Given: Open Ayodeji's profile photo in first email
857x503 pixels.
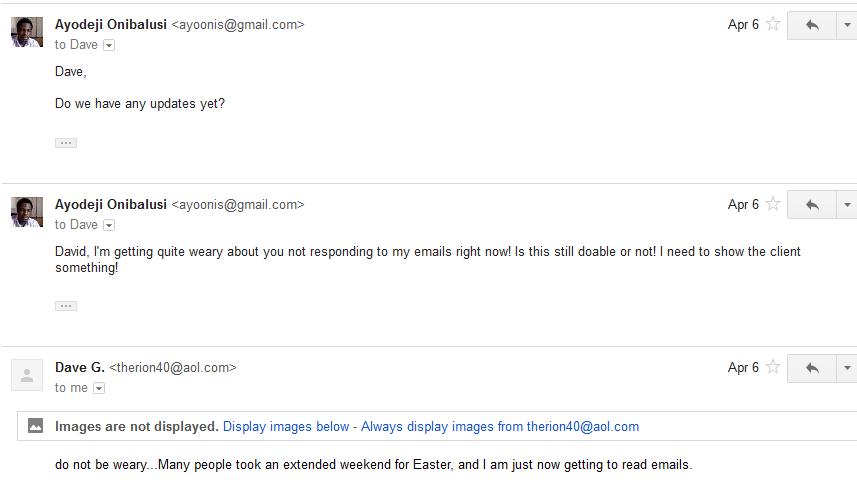Looking at the screenshot, I should coord(27,32).
